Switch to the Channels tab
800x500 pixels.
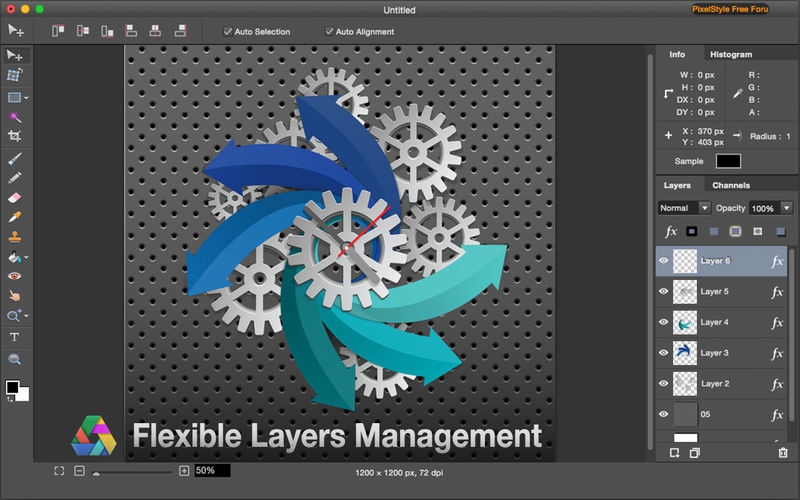tap(730, 185)
